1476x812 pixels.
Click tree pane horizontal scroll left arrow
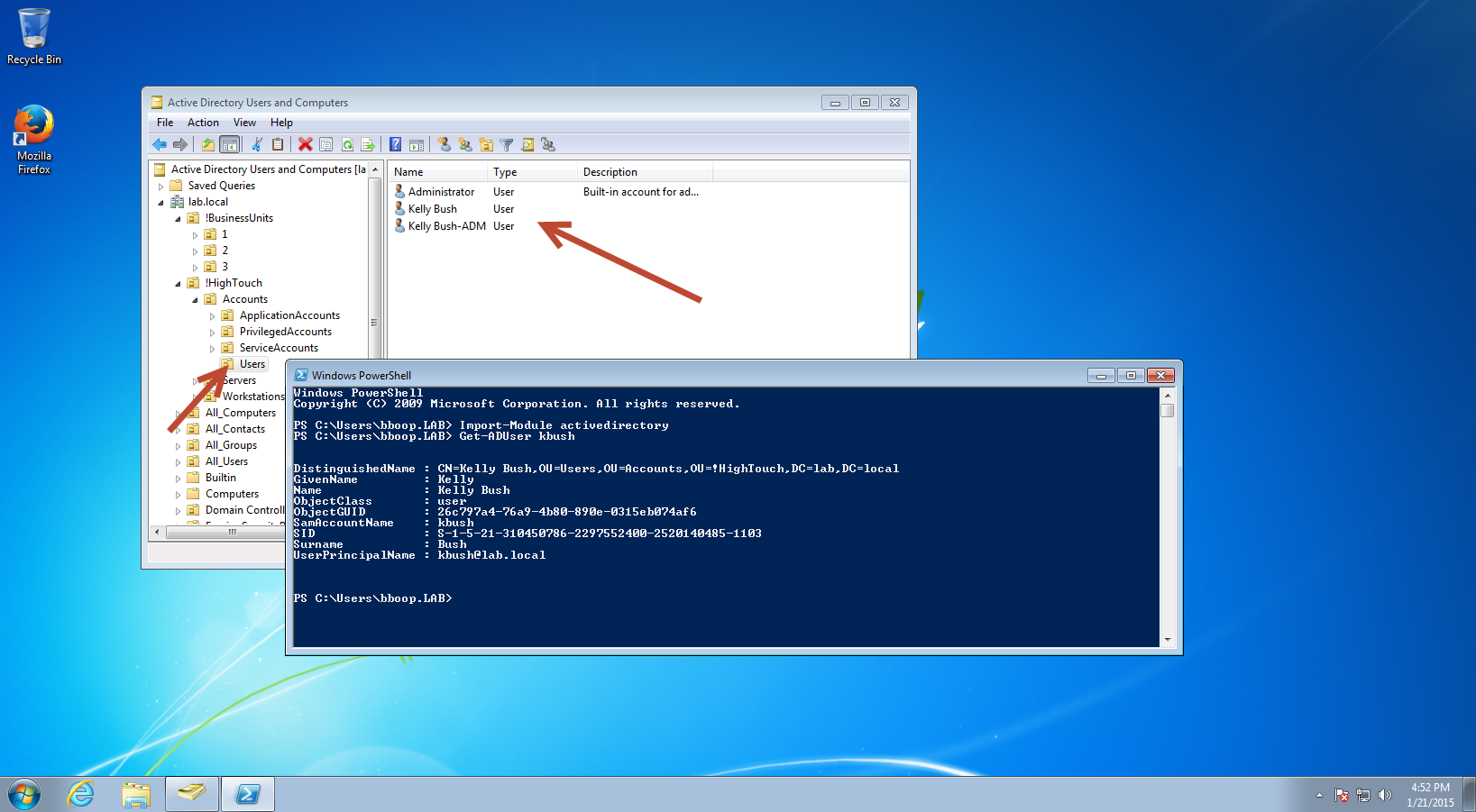[157, 532]
